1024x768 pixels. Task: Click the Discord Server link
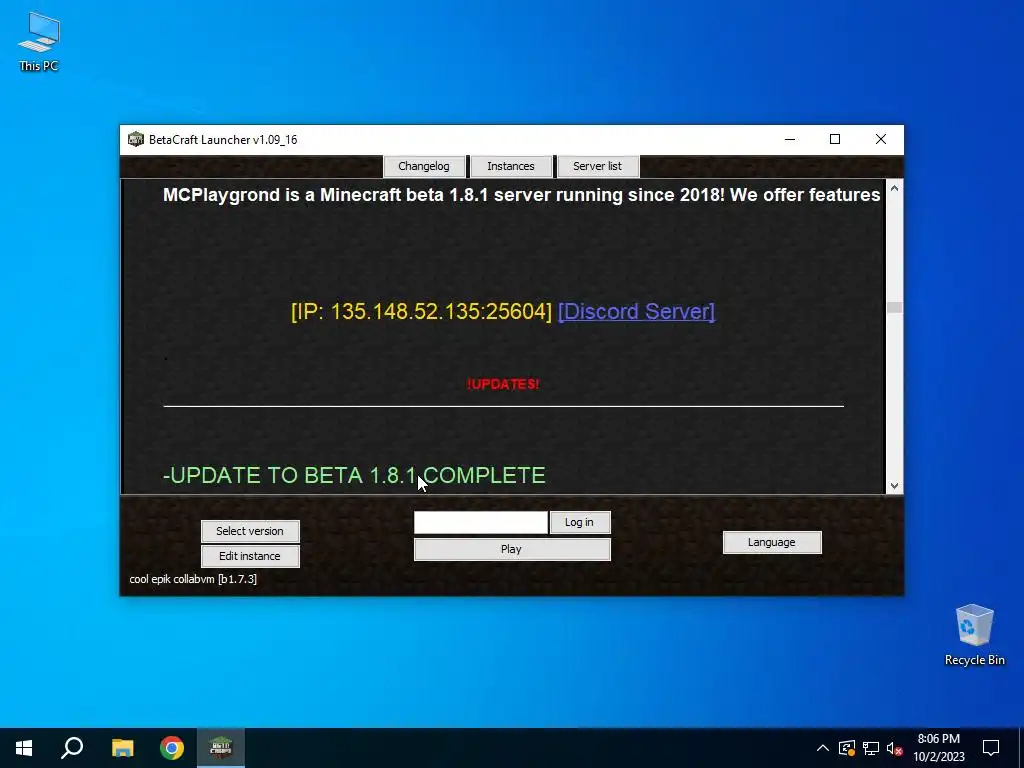[636, 312]
